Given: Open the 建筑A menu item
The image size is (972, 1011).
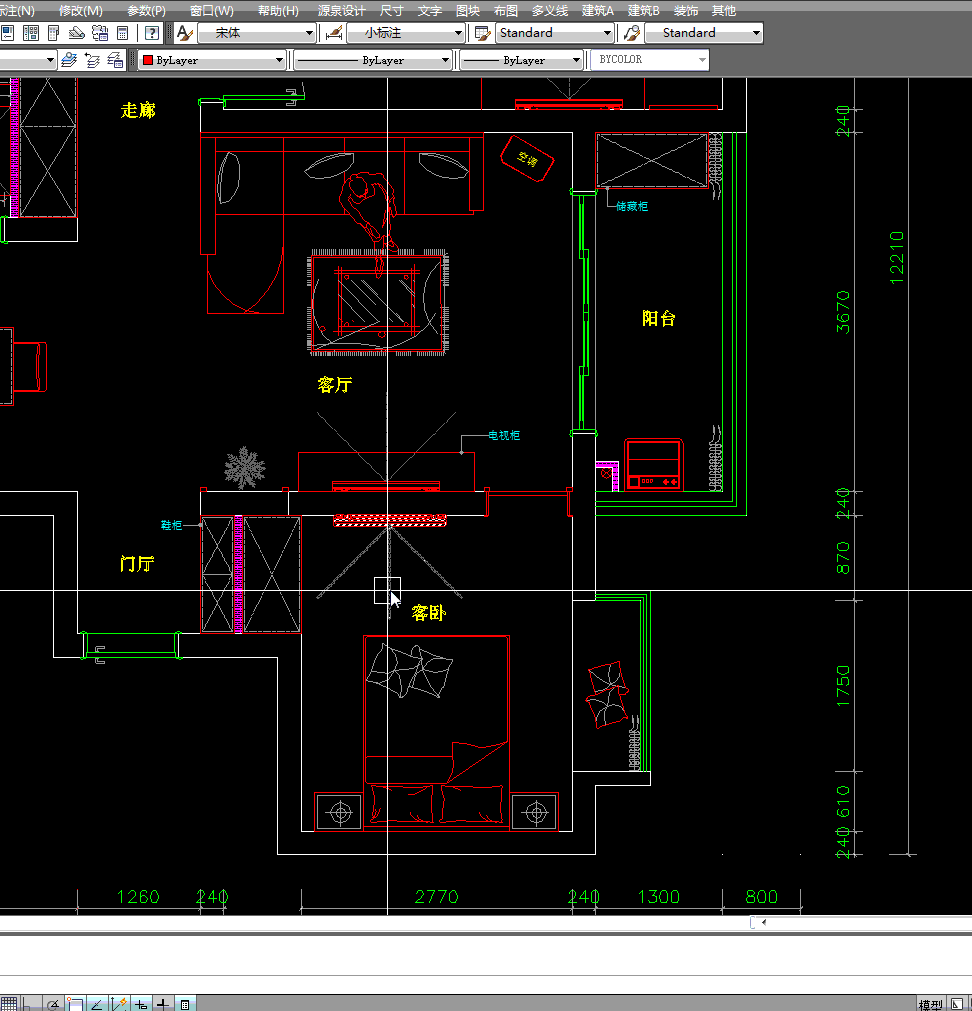Looking at the screenshot, I should [597, 10].
